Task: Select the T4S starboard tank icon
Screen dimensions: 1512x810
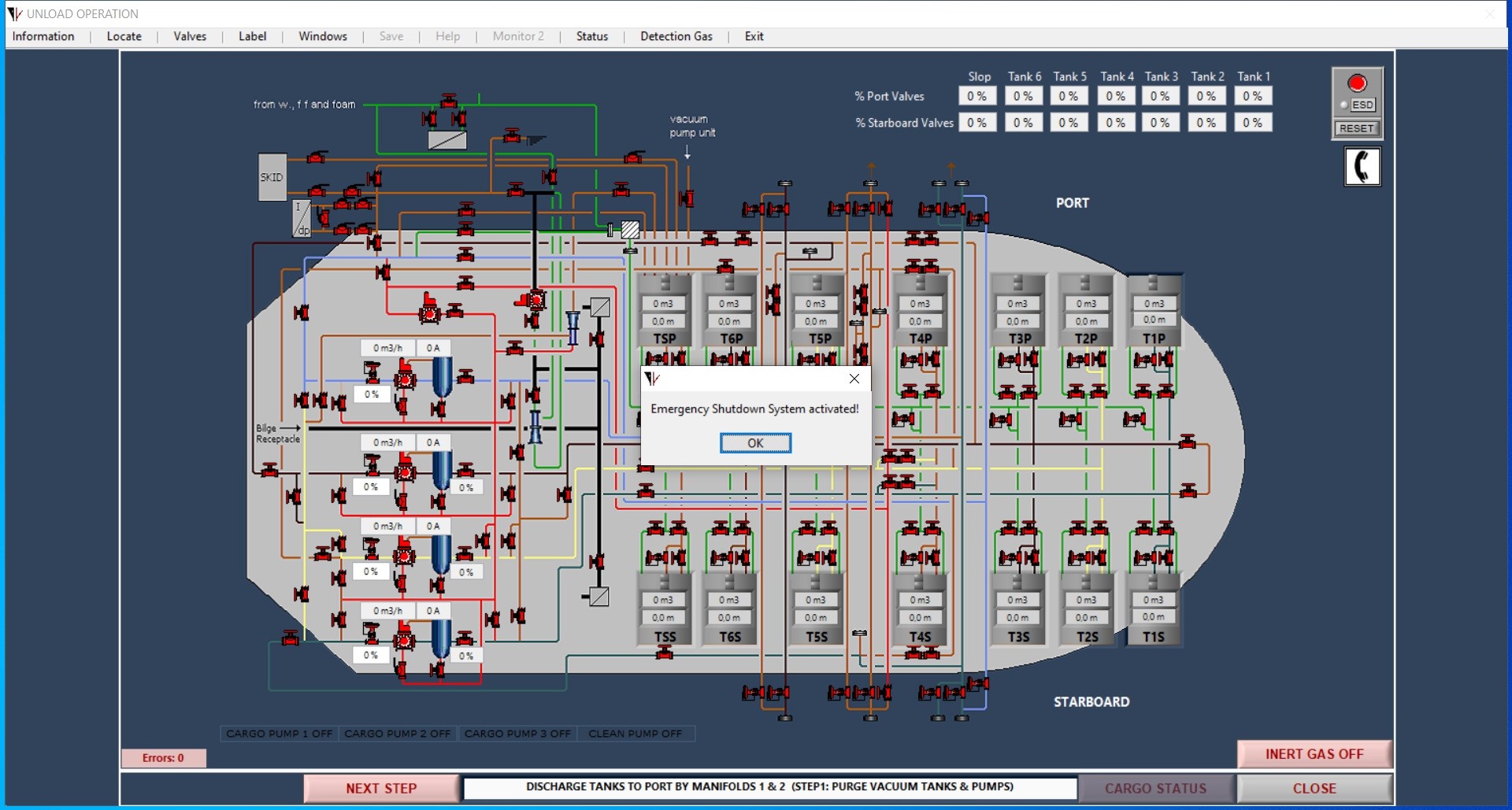Action: pos(920,609)
